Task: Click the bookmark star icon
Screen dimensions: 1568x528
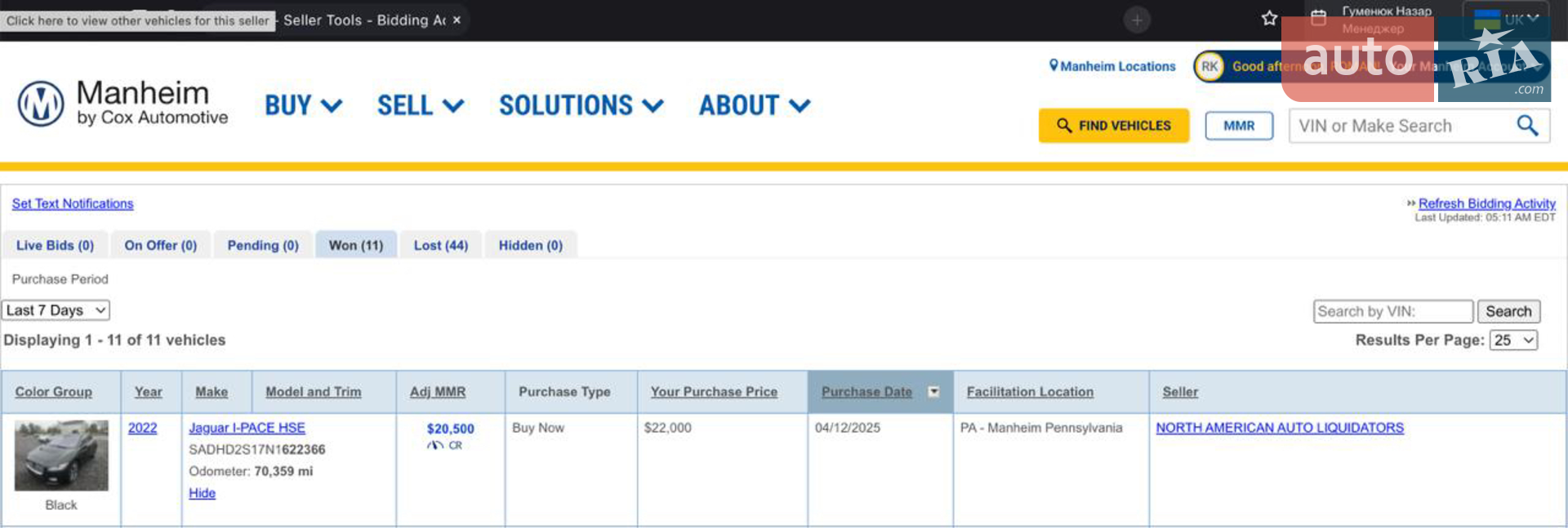Action: 1269,18
